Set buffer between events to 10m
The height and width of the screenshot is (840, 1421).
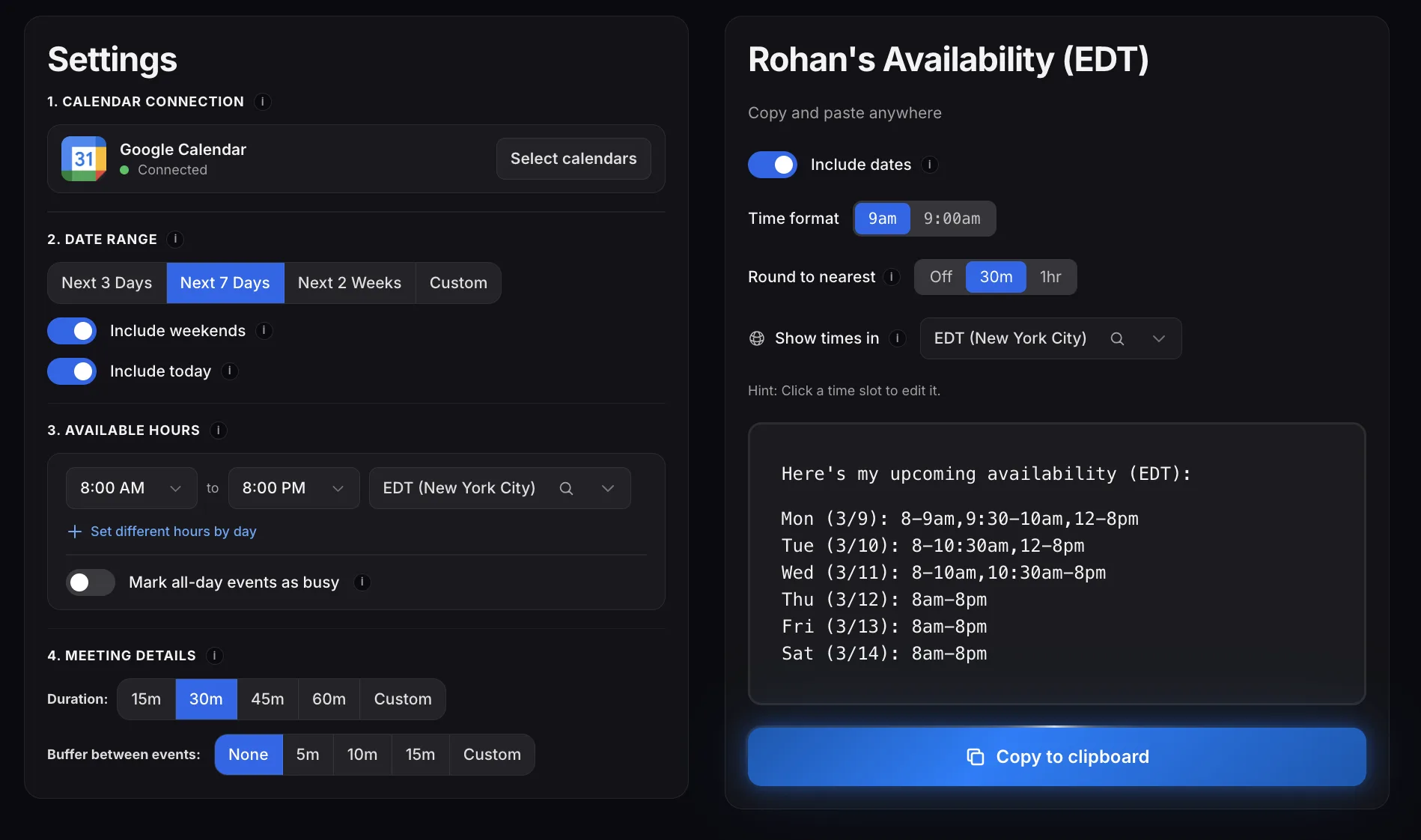pyautogui.click(x=362, y=754)
